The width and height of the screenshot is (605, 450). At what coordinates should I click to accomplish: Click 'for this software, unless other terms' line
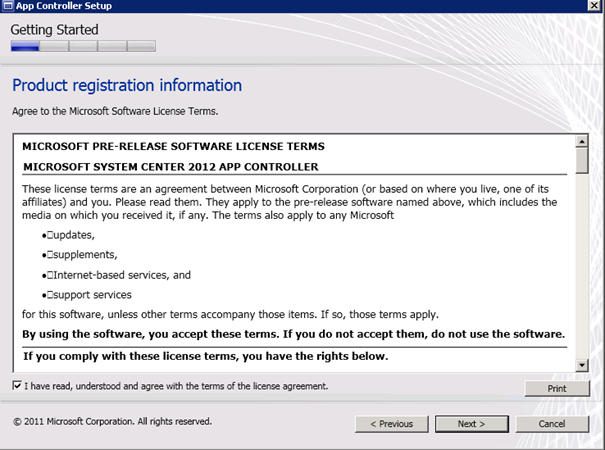coord(230,314)
